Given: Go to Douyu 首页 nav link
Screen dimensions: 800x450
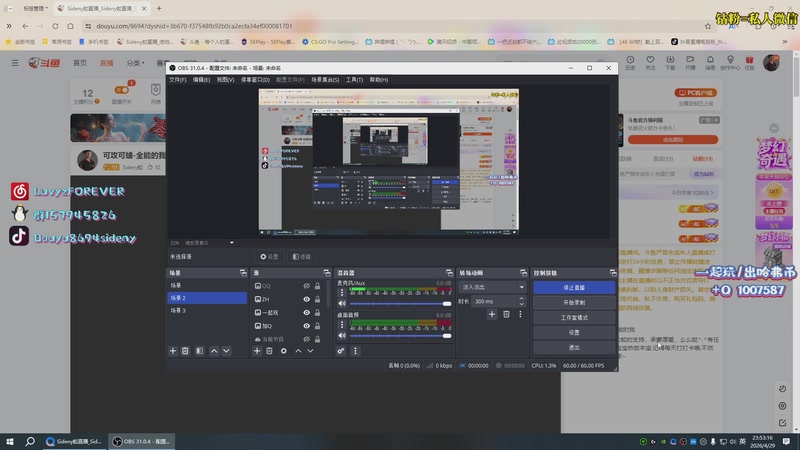Looking at the screenshot, I should coord(80,63).
